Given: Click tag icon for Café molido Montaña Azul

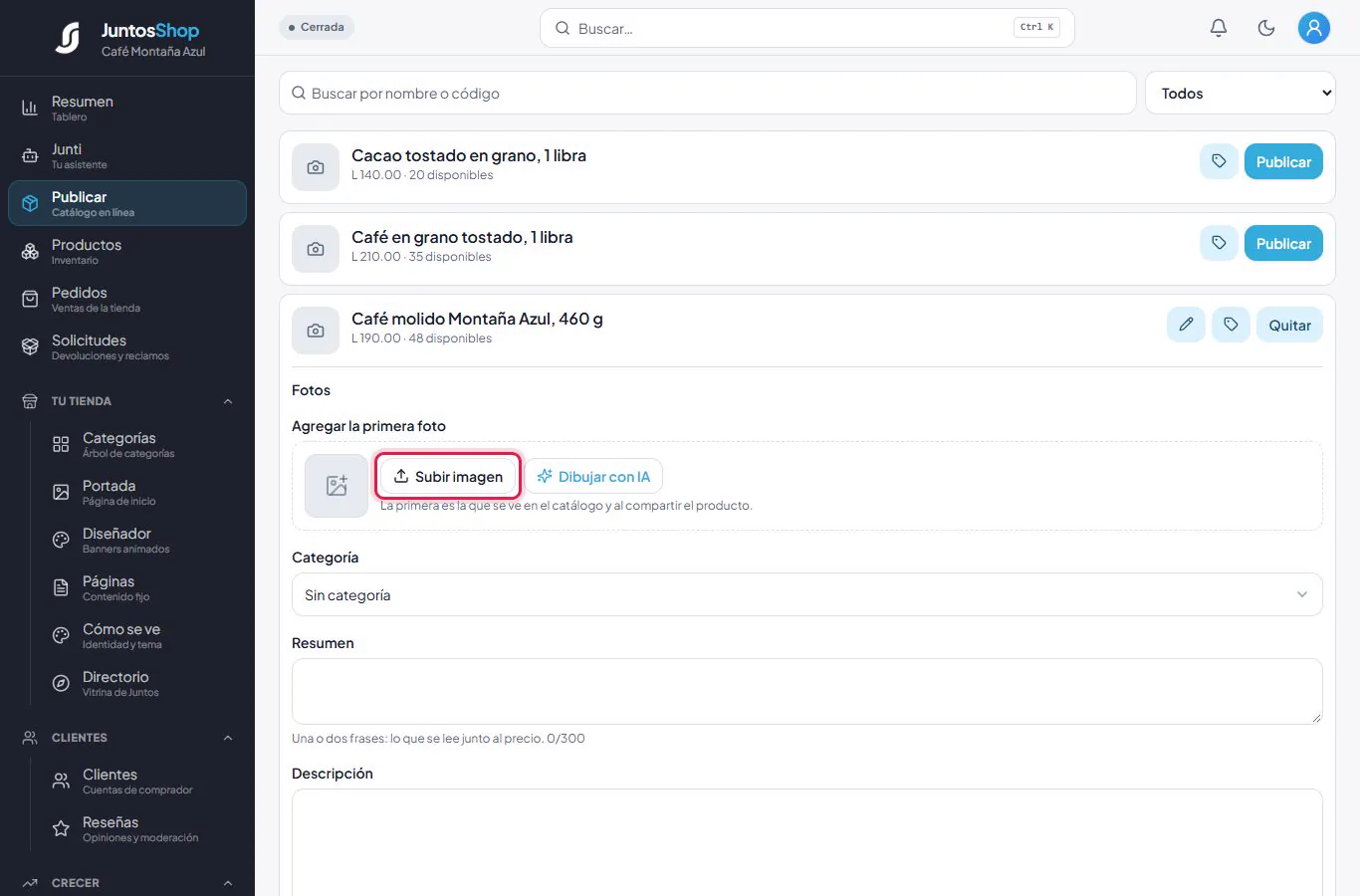Looking at the screenshot, I should (x=1231, y=325).
